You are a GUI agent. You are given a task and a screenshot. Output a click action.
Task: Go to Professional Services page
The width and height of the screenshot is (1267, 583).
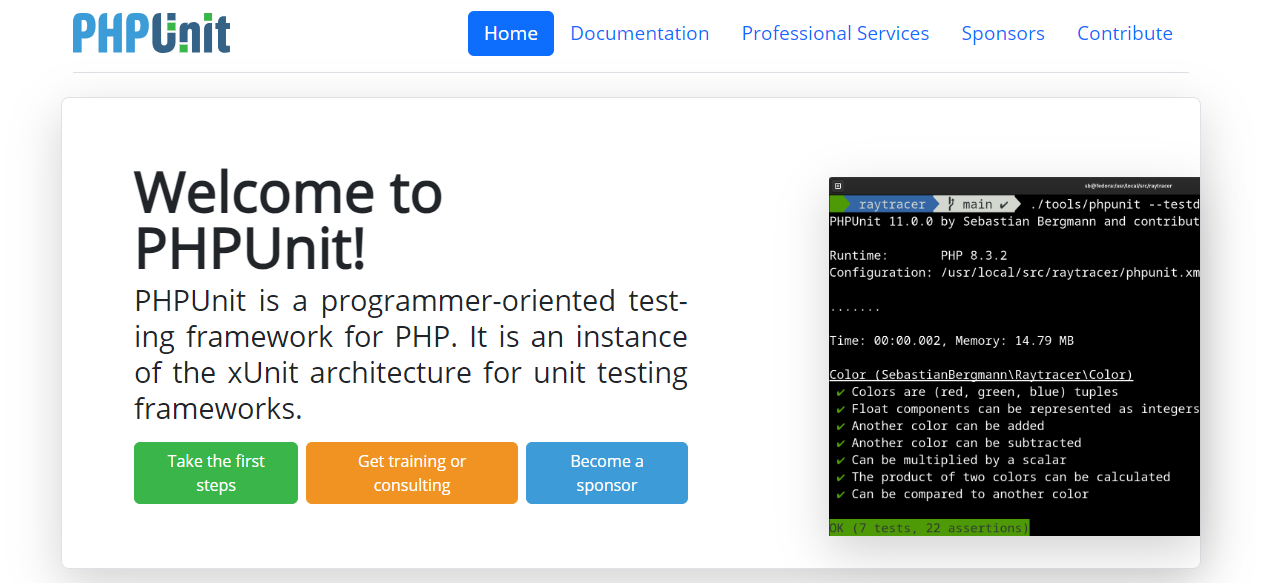point(835,33)
